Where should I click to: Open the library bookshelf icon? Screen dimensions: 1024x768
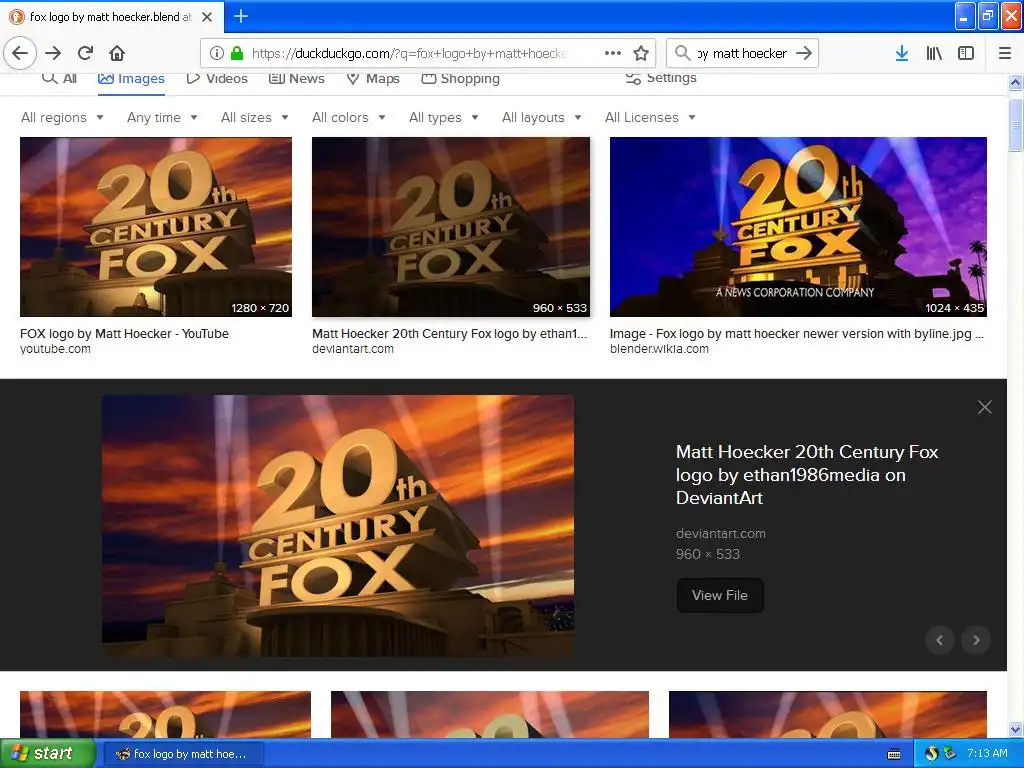(934, 53)
